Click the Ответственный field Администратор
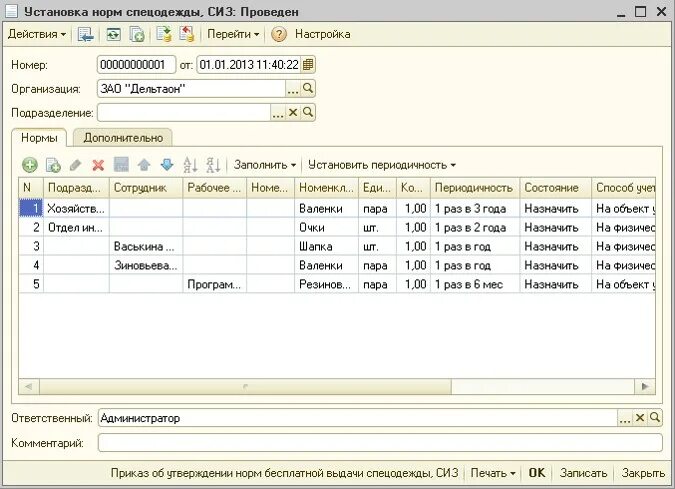 tap(358, 418)
